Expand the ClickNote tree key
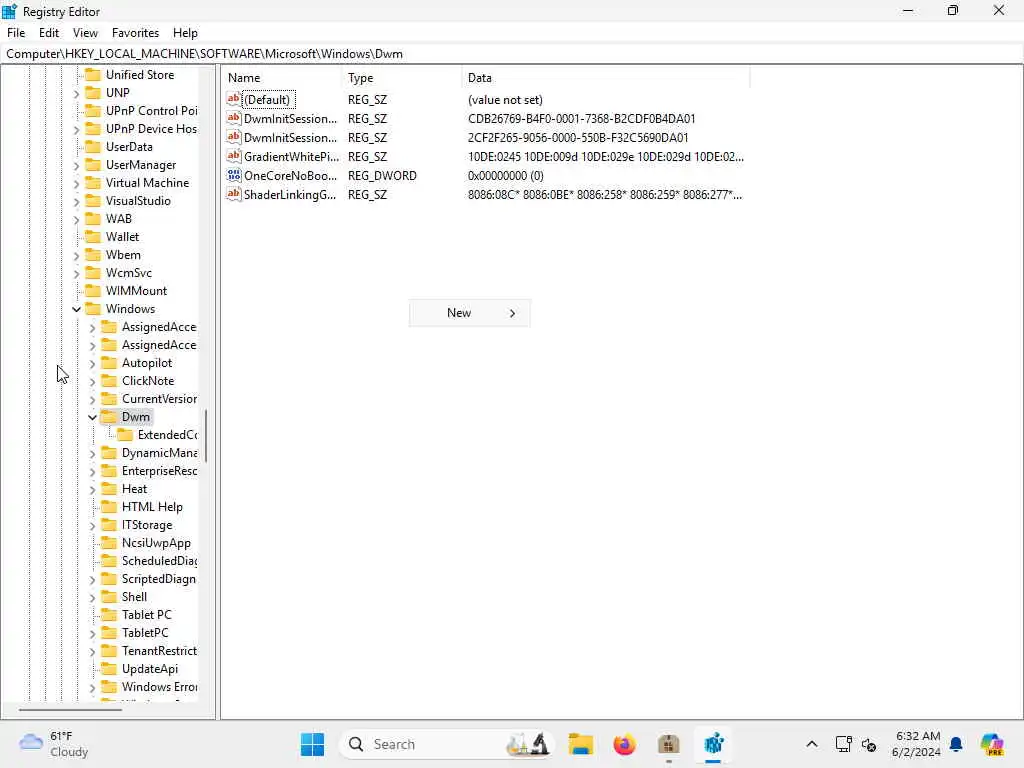 pos(92,381)
